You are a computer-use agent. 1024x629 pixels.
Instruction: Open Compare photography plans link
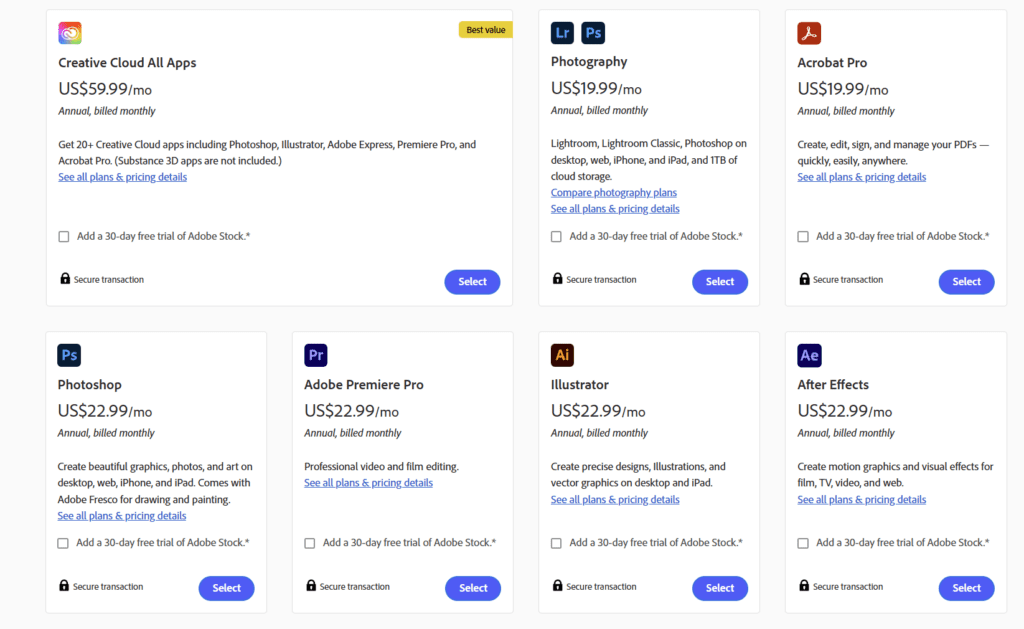pos(613,193)
